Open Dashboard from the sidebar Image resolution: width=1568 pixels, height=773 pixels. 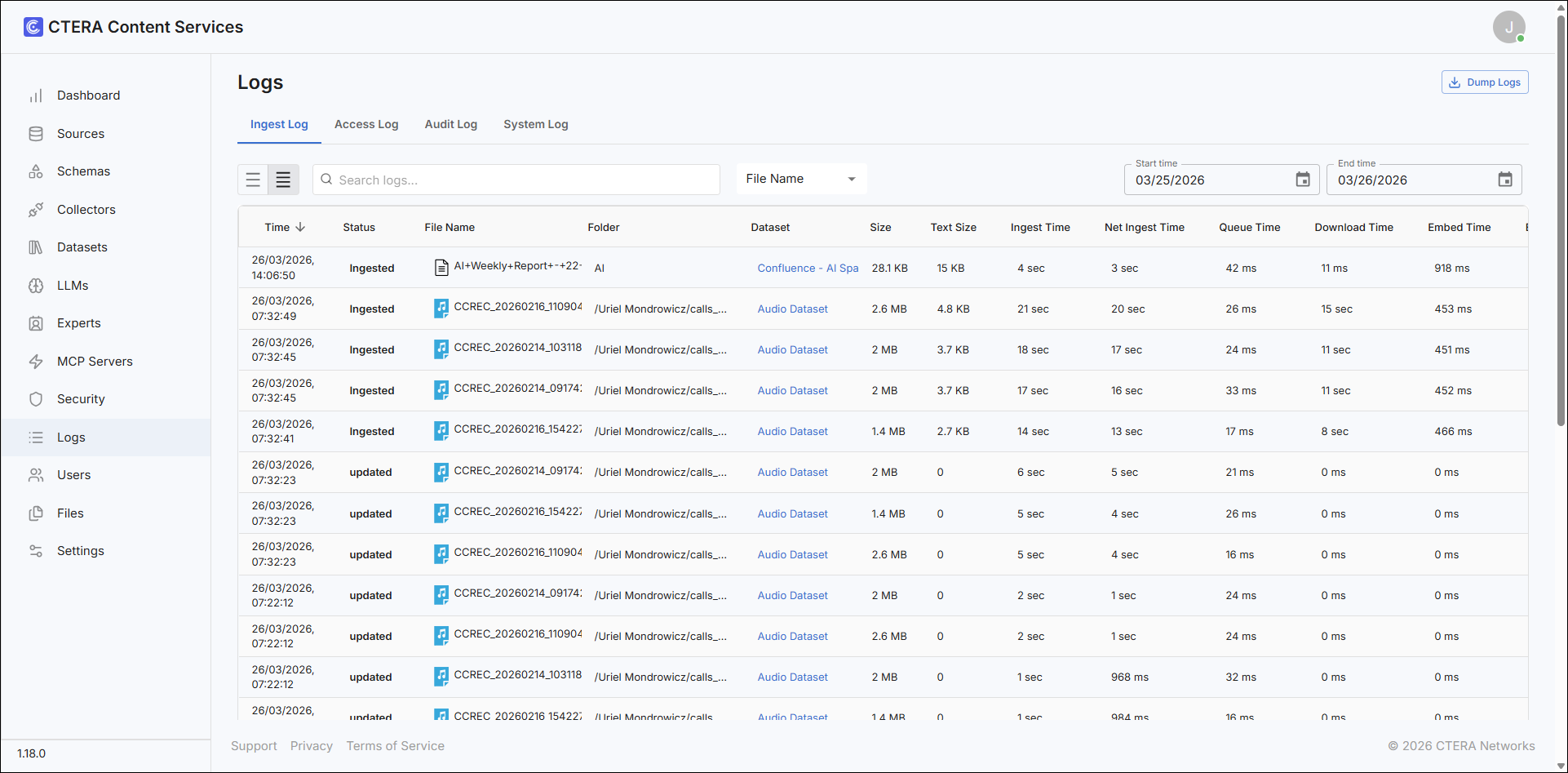(105, 96)
